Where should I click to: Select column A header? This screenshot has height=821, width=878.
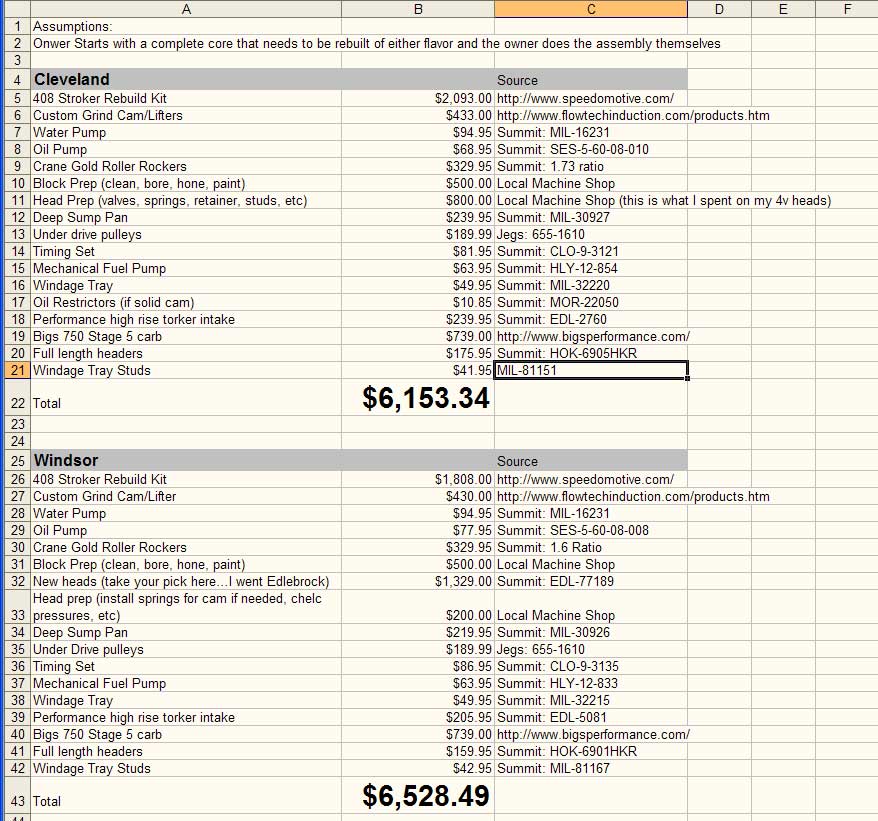(185, 9)
